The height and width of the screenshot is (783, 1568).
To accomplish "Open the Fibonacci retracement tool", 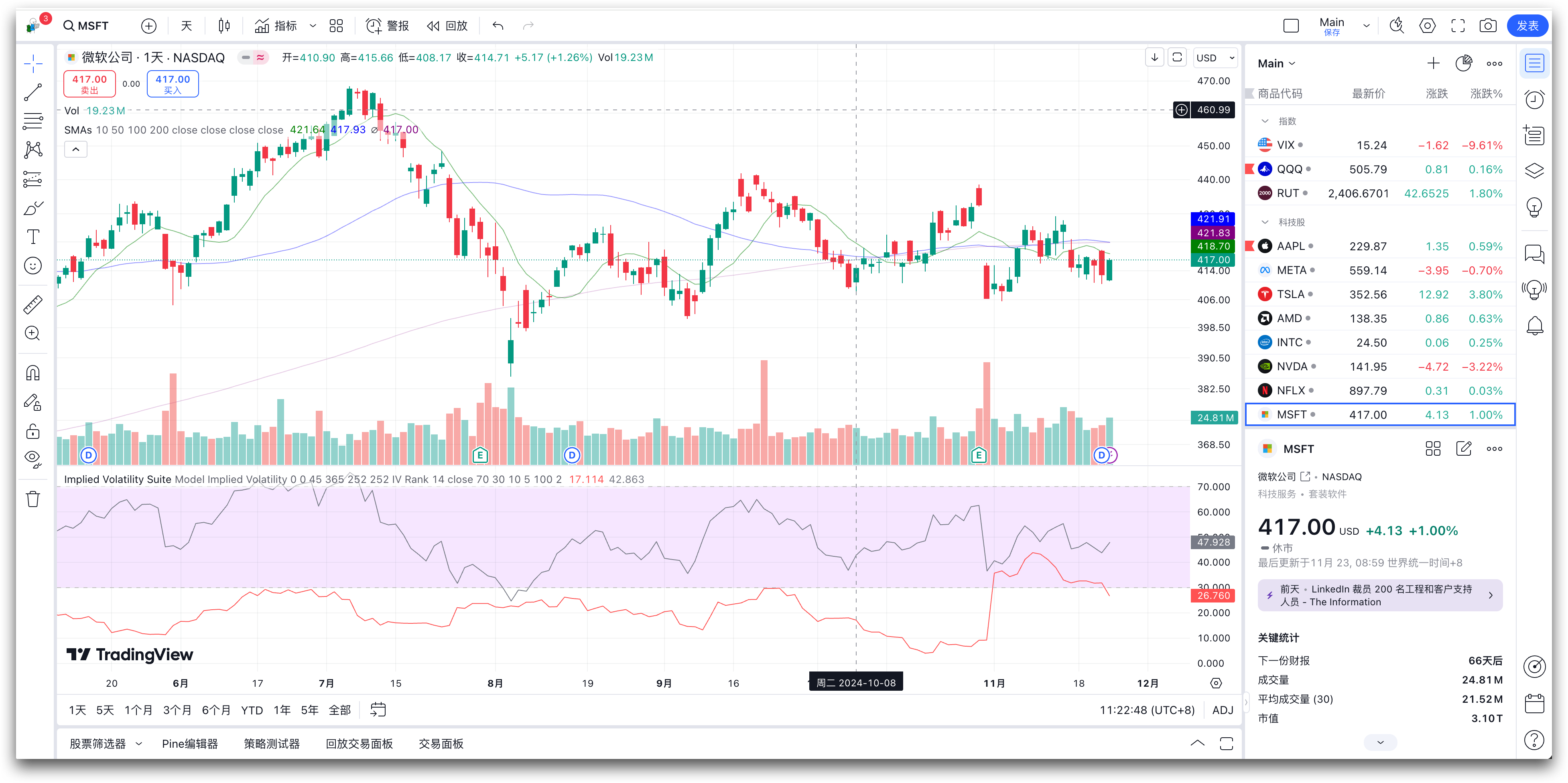I will (x=33, y=121).
